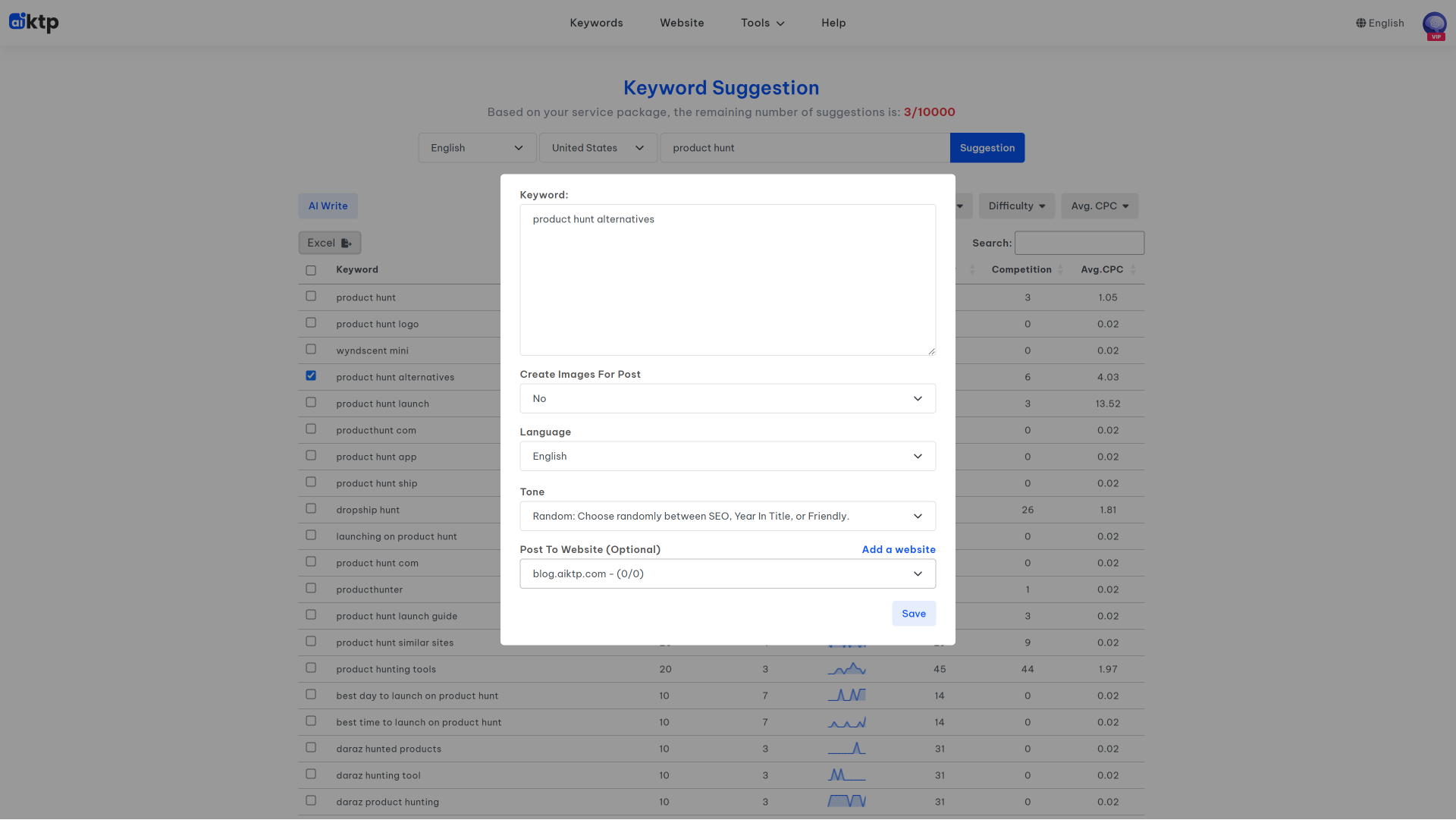This screenshot has height=820, width=1456.
Task: Check the product hunt logo checkbox
Action: click(x=311, y=323)
